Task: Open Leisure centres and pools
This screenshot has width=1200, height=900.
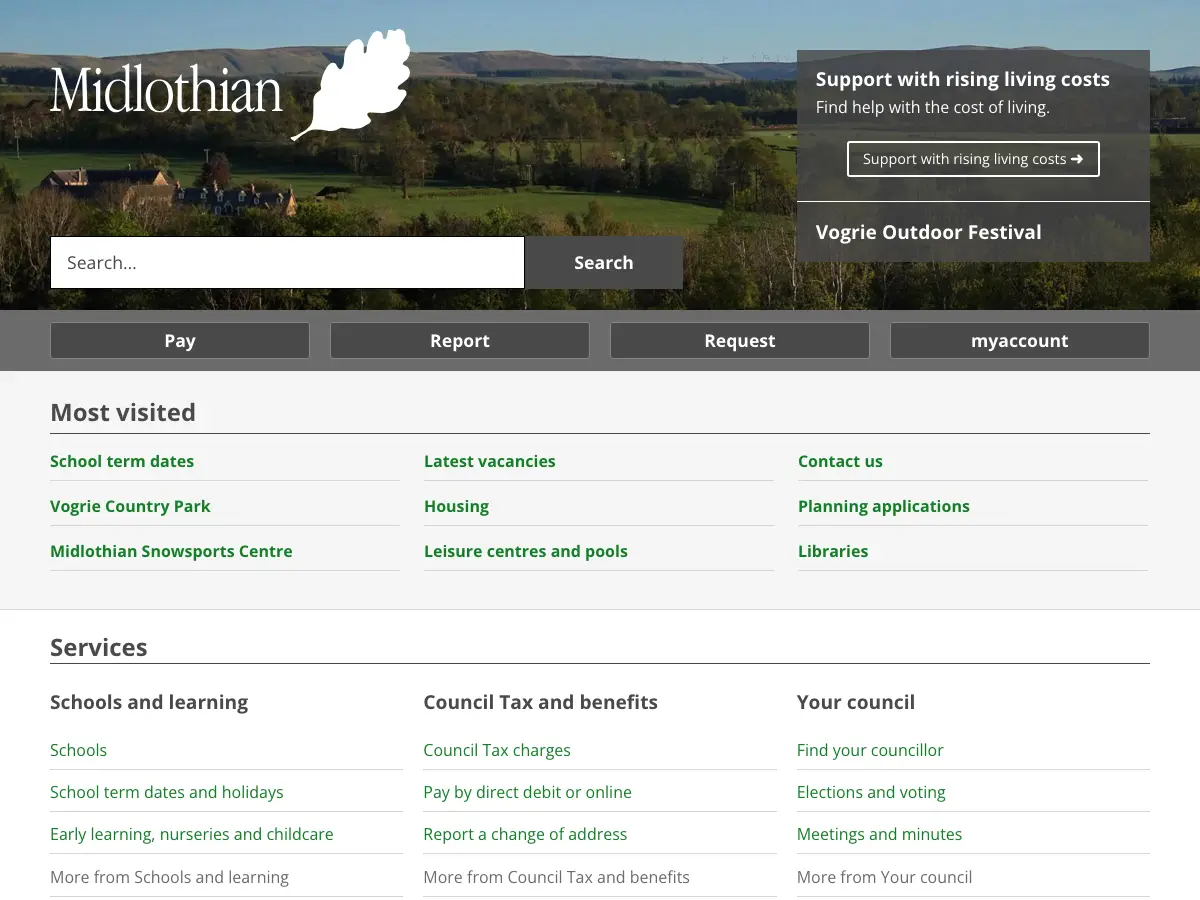Action: tap(526, 551)
